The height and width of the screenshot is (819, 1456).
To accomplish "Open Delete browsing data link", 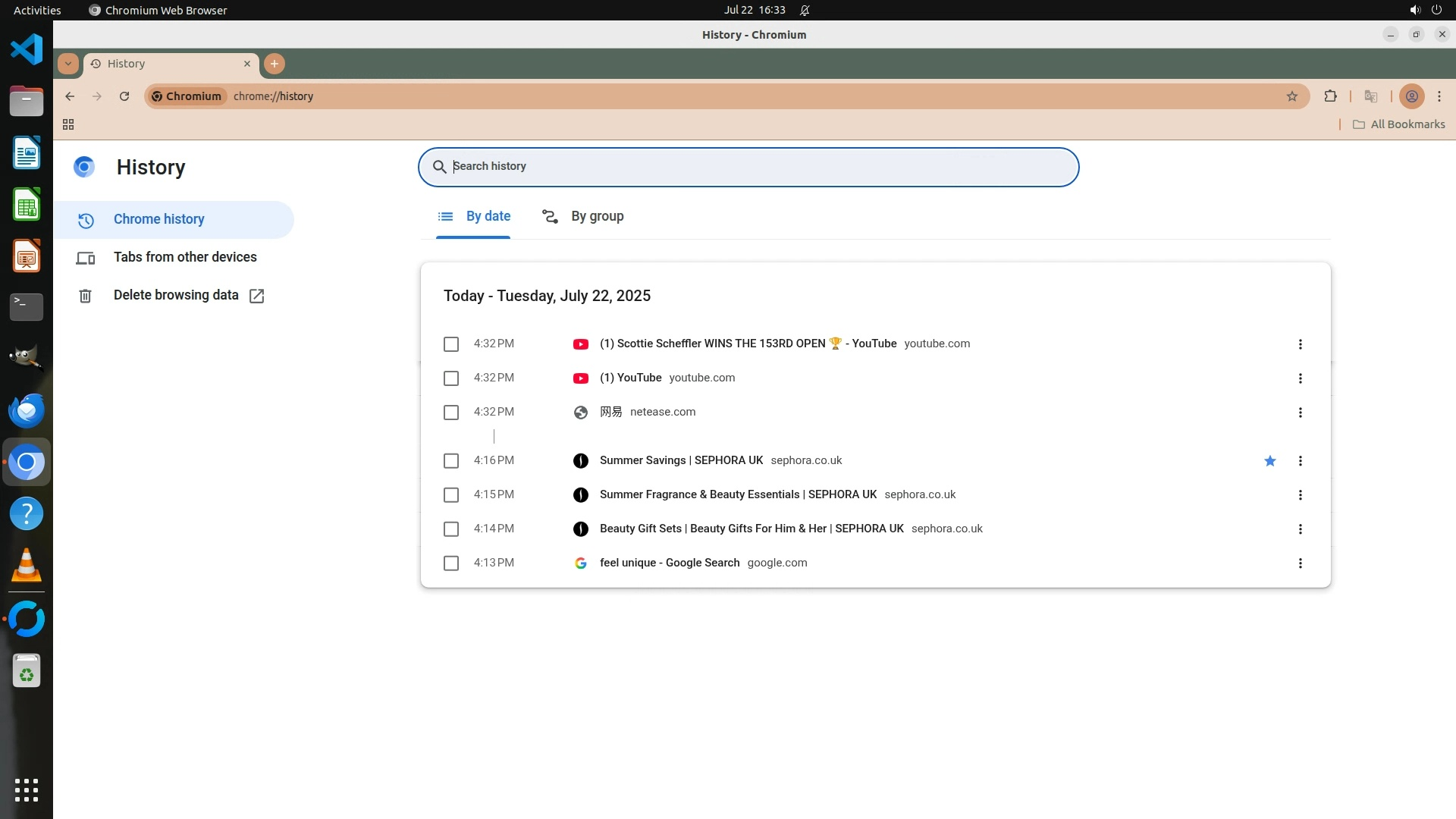I will click(x=176, y=295).
